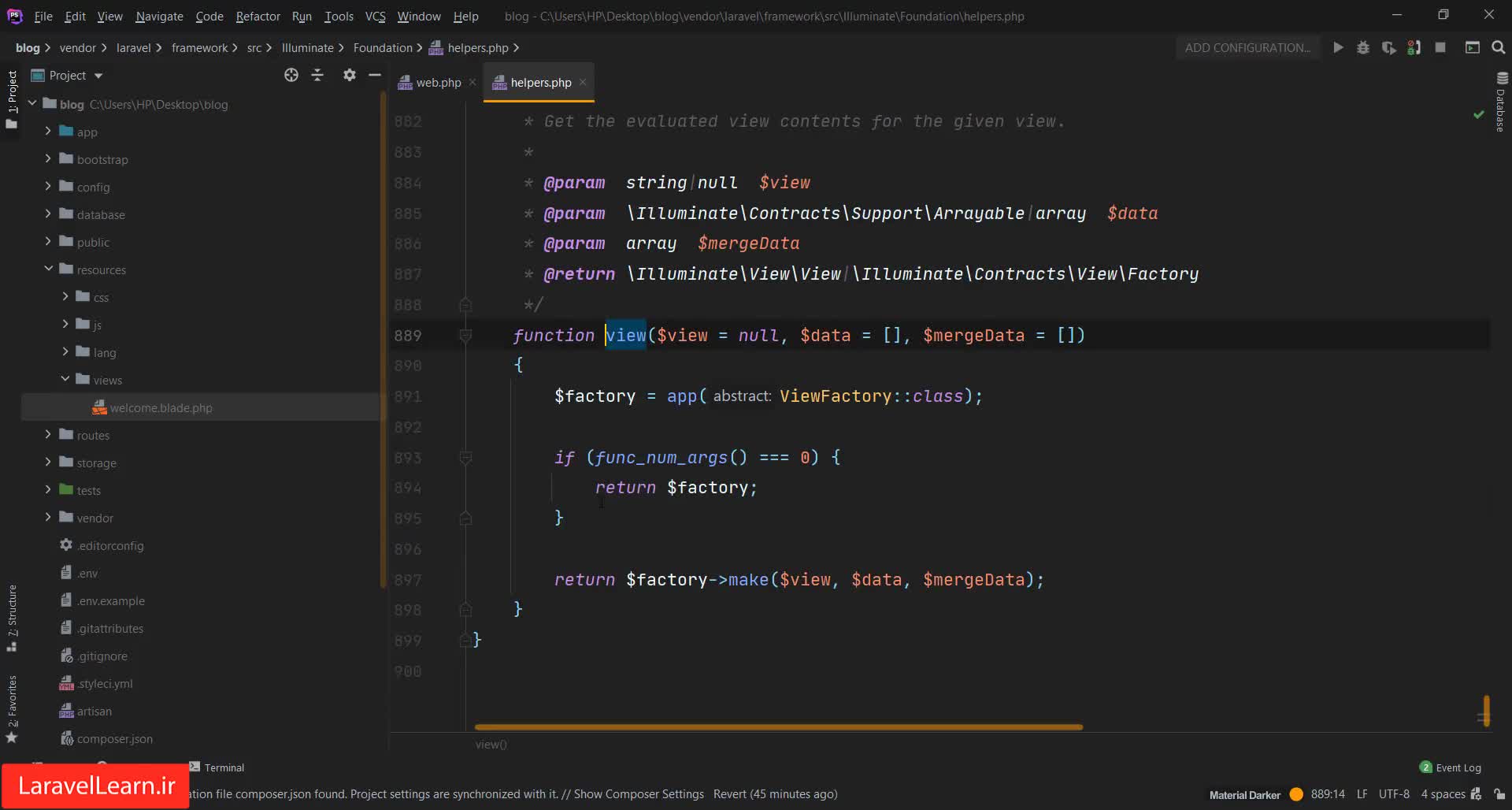Viewport: 1512px width, 810px height.
Task: Open Project panel settings gear
Action: pyautogui.click(x=350, y=75)
